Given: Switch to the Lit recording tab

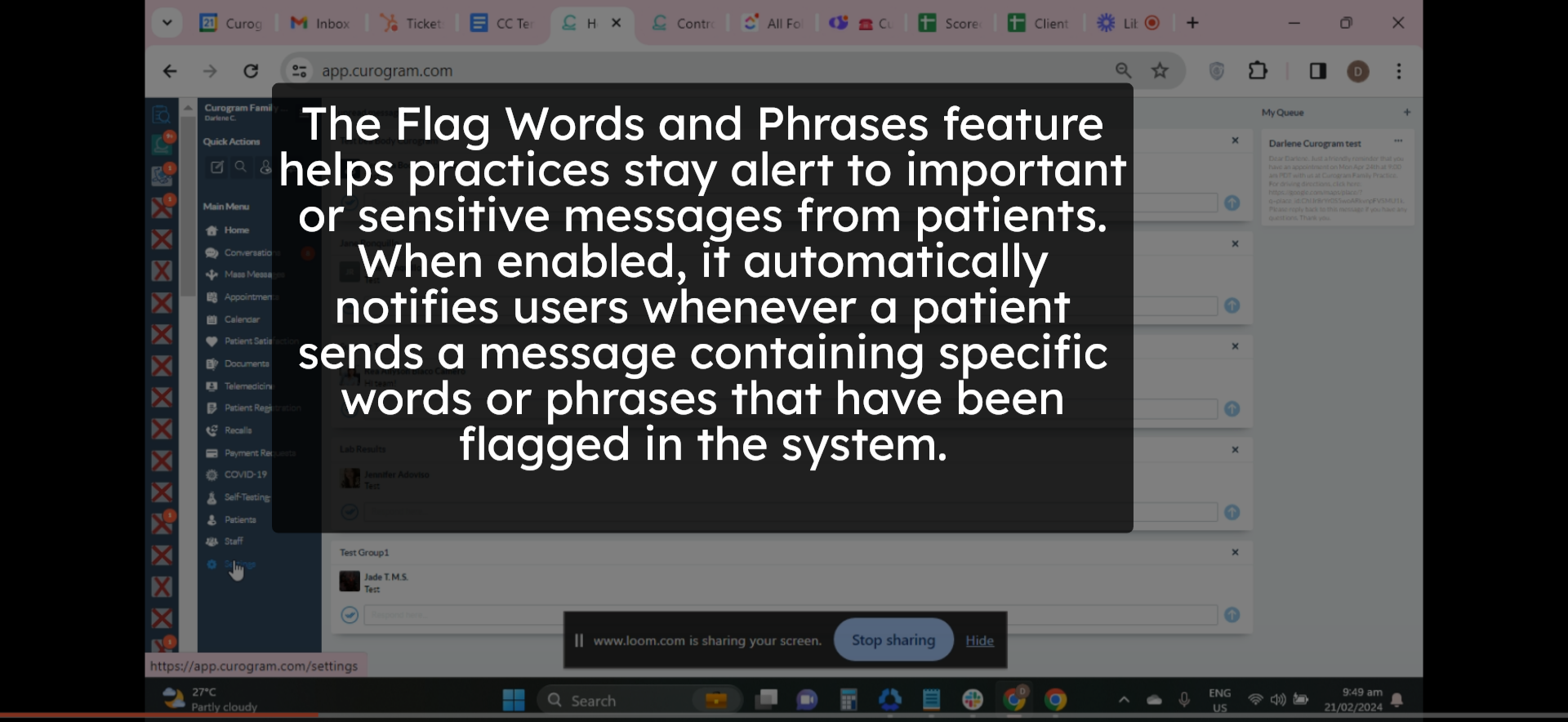Looking at the screenshot, I should [x=1129, y=23].
